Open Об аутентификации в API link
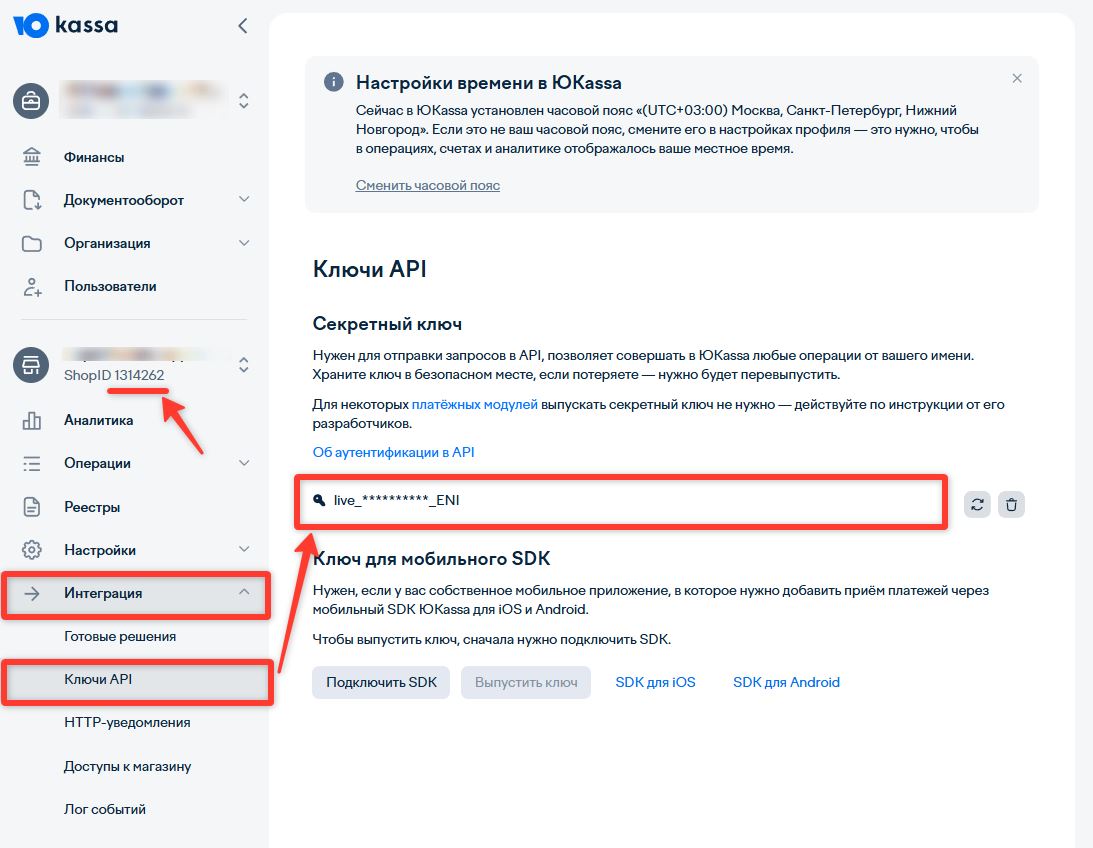 [393, 452]
